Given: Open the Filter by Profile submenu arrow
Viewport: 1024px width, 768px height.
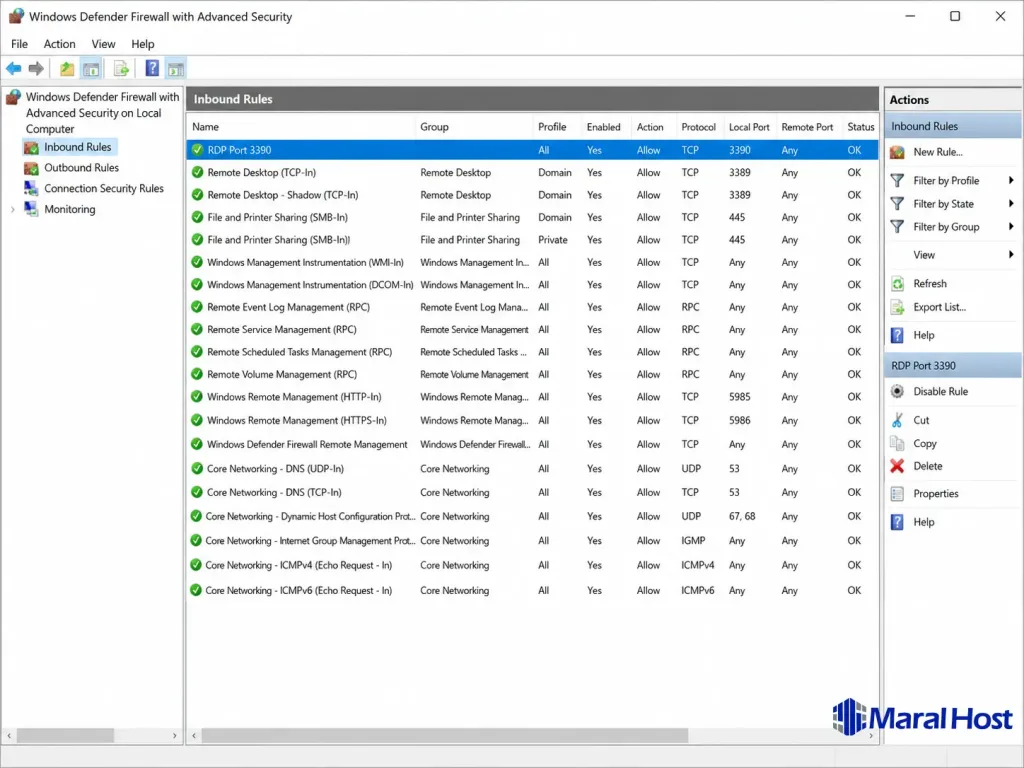Looking at the screenshot, I should pos(1011,180).
